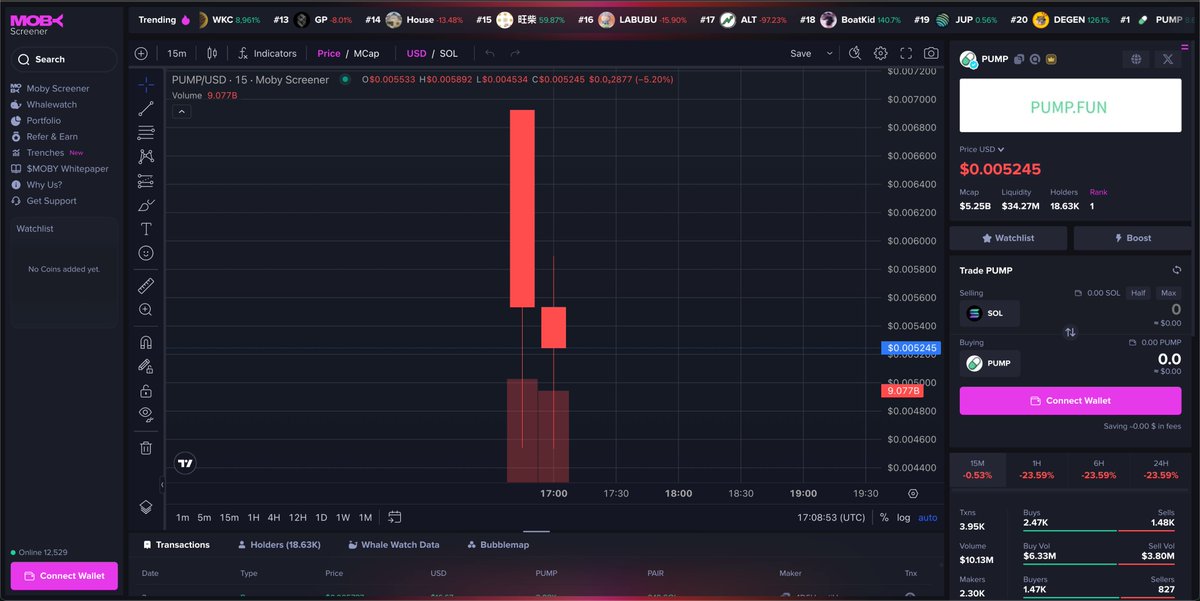1200x601 pixels.
Task: Enter fullscreen chart mode
Action: click(x=906, y=53)
